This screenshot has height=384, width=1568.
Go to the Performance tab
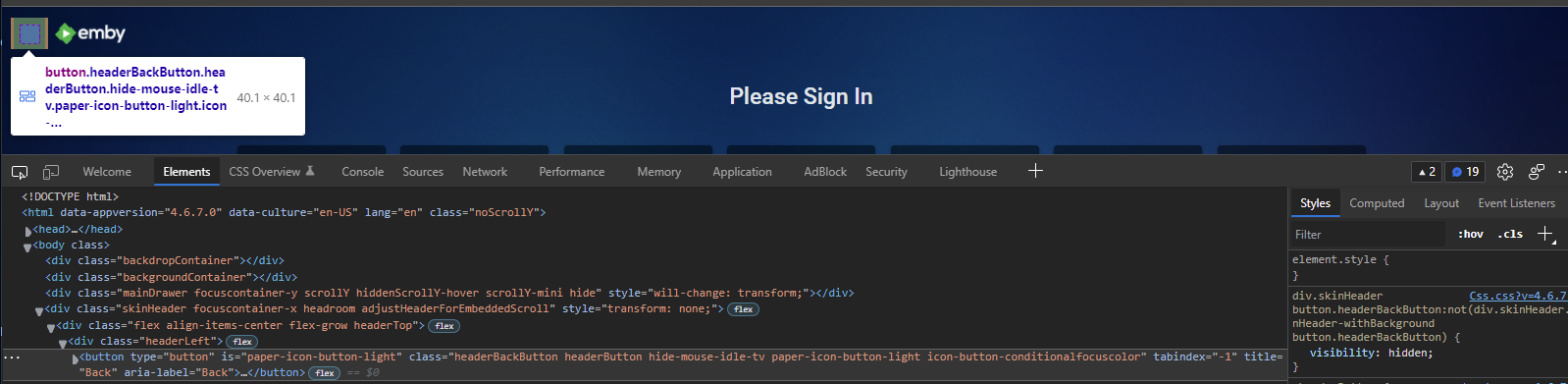572,172
